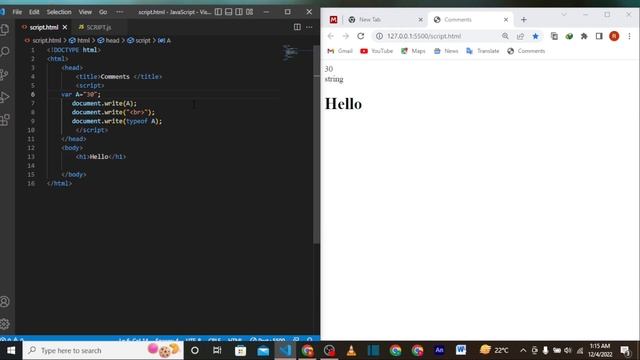Open the Search view in VS Code
Image resolution: width=640 pixels, height=360 pixels.
(5, 52)
